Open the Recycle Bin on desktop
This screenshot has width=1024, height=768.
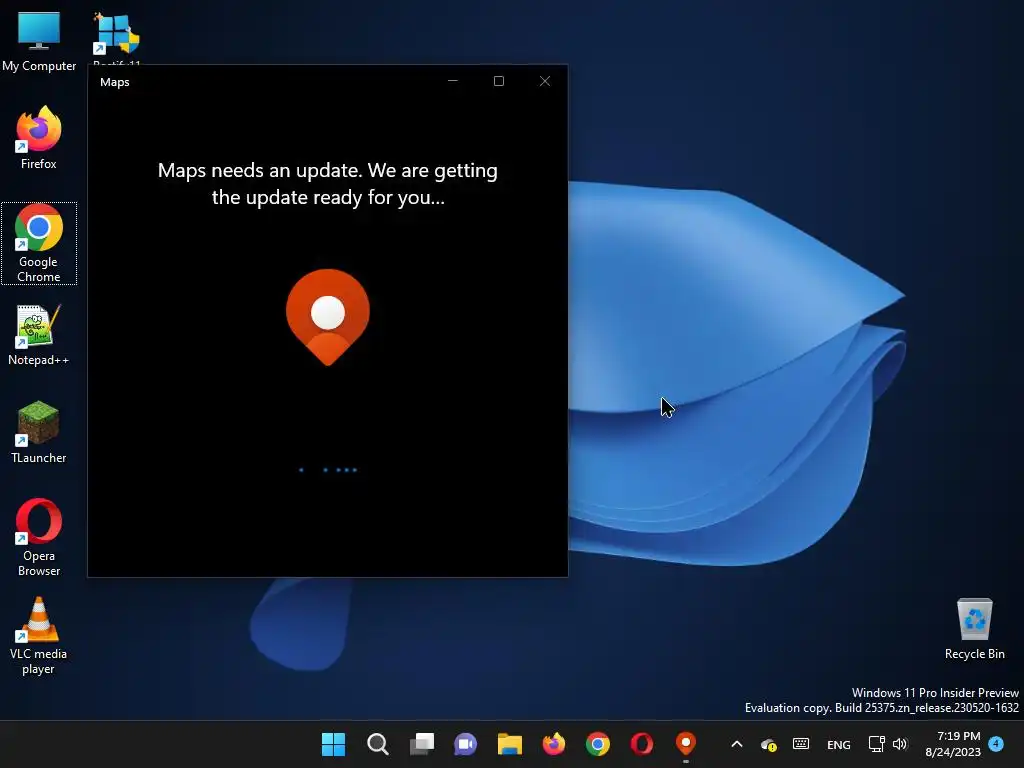tap(974, 628)
